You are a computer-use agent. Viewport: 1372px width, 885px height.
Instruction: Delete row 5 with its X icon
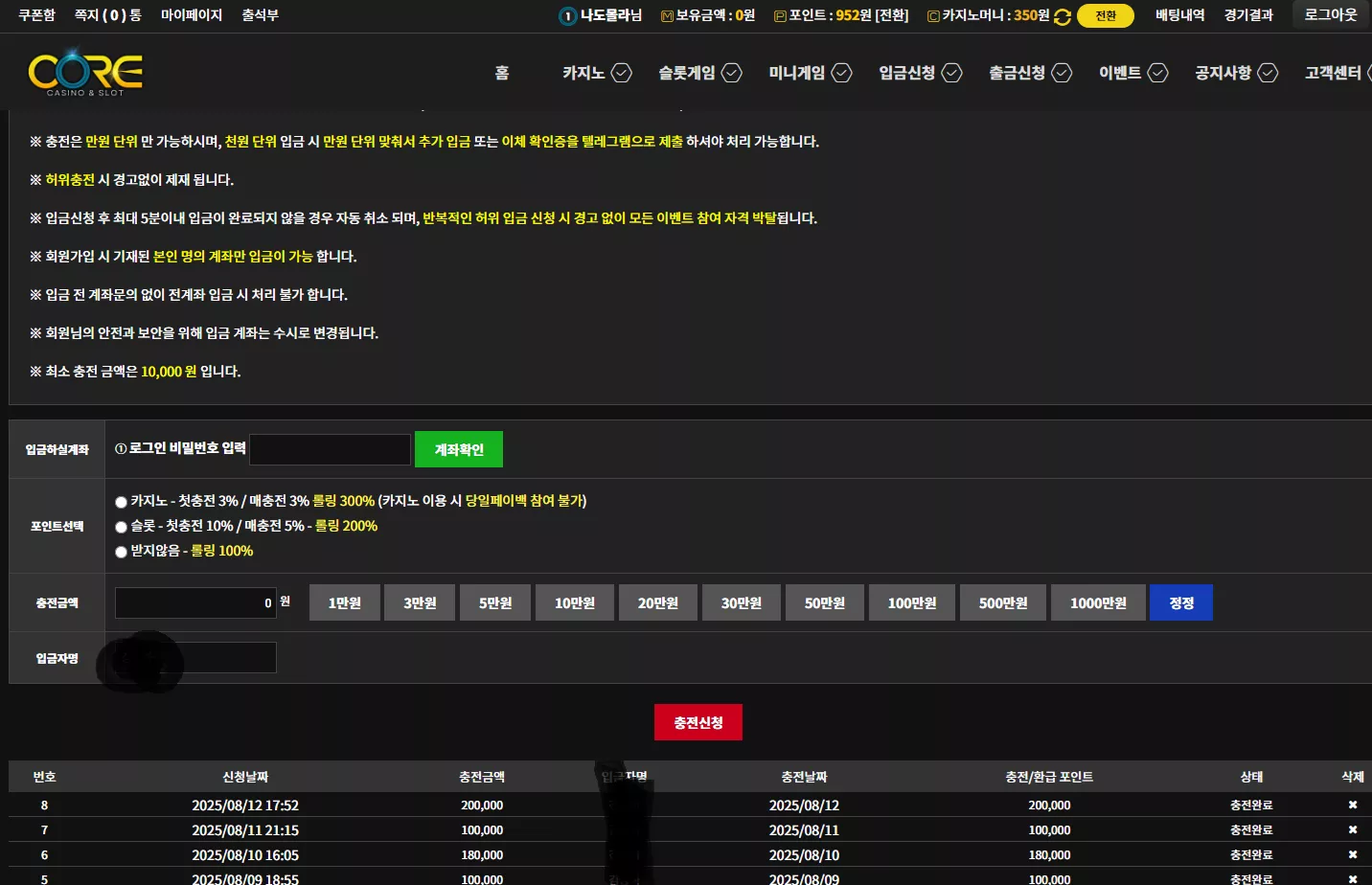[1353, 879]
